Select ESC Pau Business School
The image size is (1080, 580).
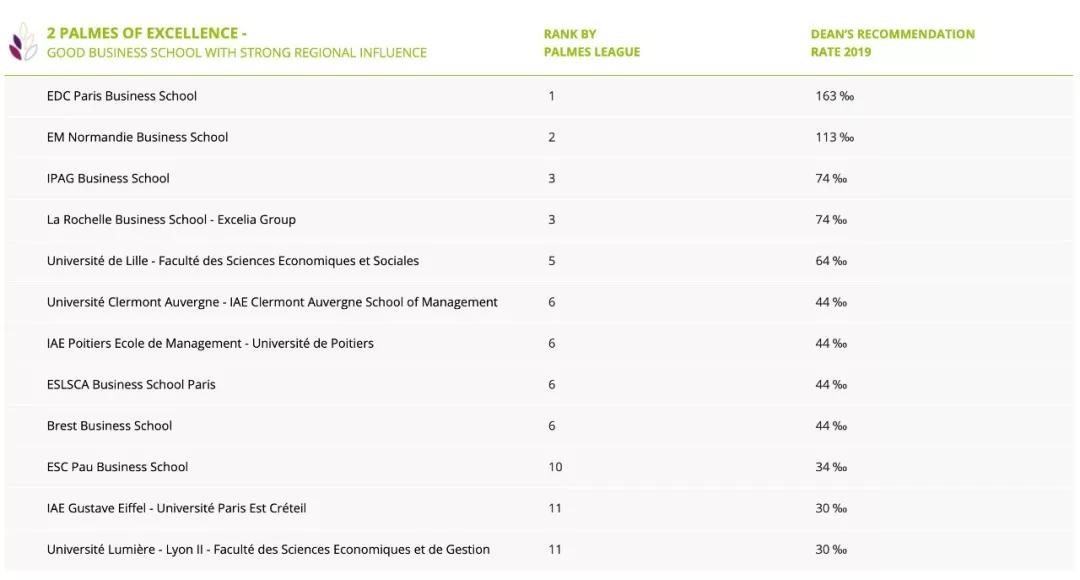(117, 467)
